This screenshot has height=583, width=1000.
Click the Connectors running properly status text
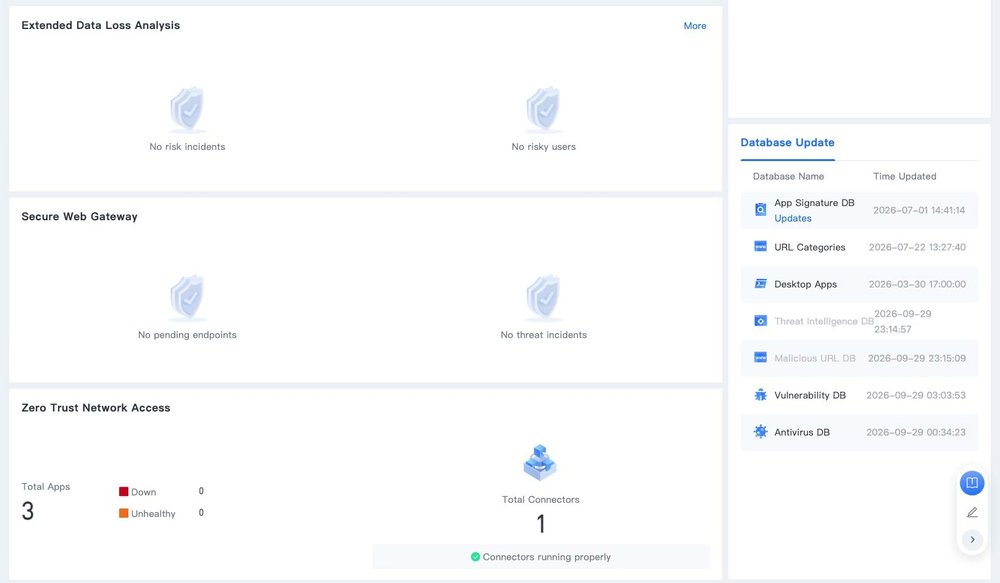point(547,557)
